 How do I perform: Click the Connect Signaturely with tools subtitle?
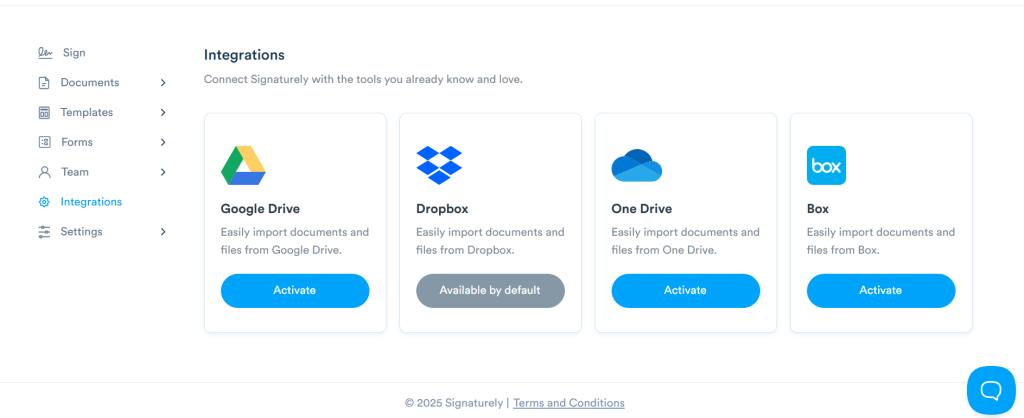tap(364, 80)
